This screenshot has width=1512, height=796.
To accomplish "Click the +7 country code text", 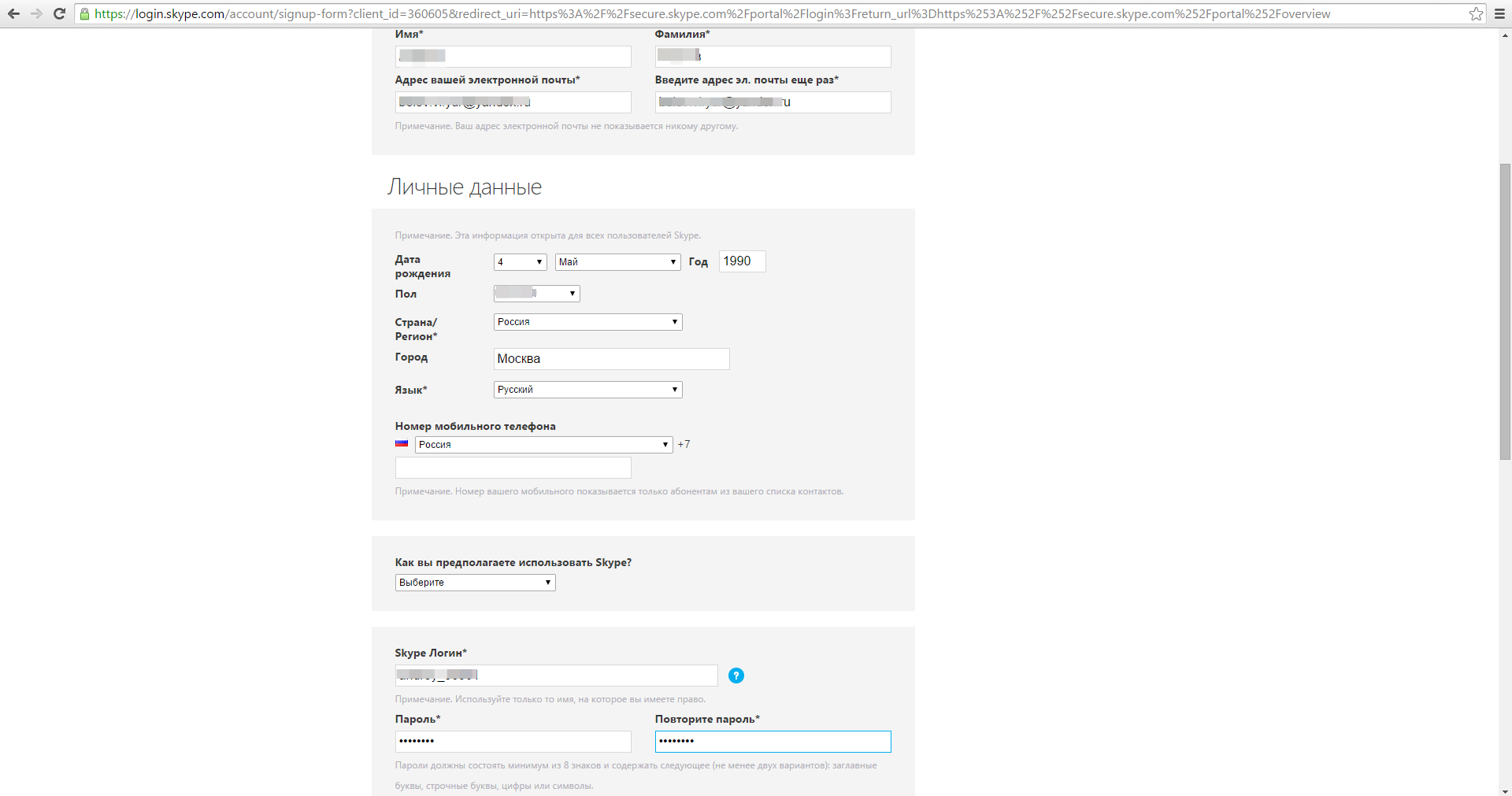I will pos(684,444).
